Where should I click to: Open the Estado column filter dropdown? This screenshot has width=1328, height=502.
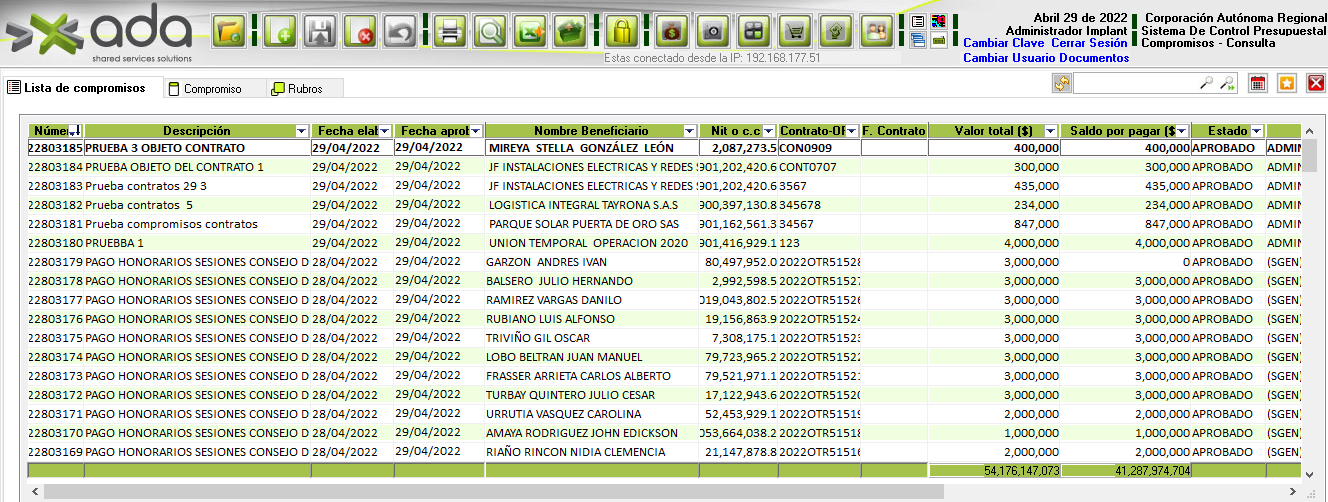tap(1256, 132)
